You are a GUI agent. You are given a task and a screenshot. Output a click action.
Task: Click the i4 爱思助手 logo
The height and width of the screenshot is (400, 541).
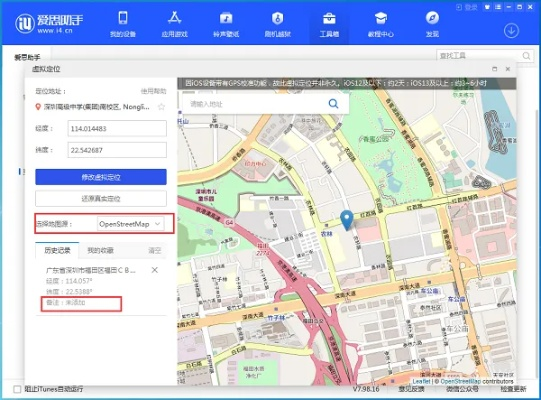tap(49, 23)
